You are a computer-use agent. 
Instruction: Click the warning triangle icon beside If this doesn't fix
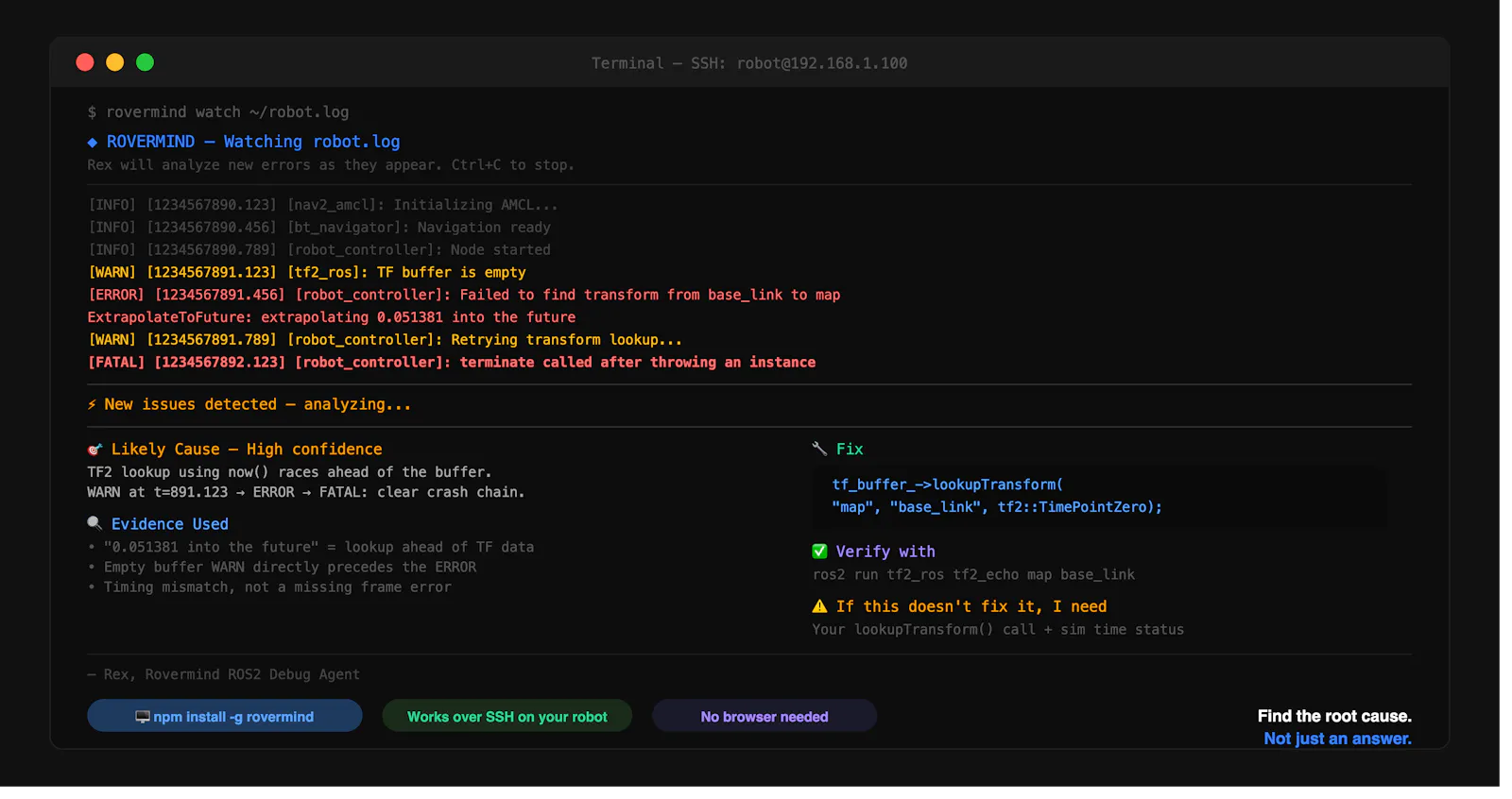point(819,606)
